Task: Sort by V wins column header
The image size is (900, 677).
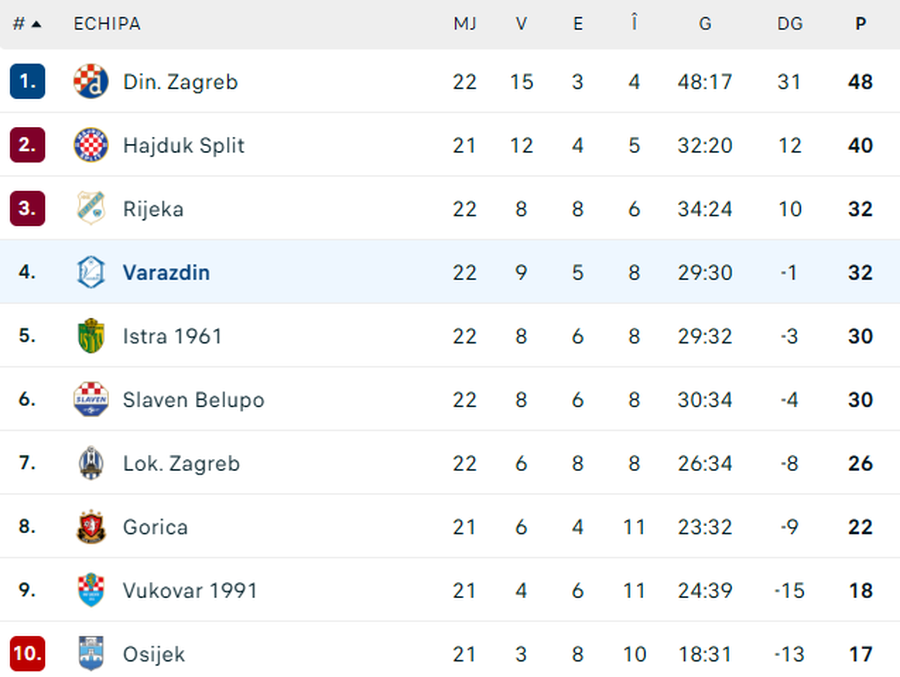Action: click(x=521, y=24)
